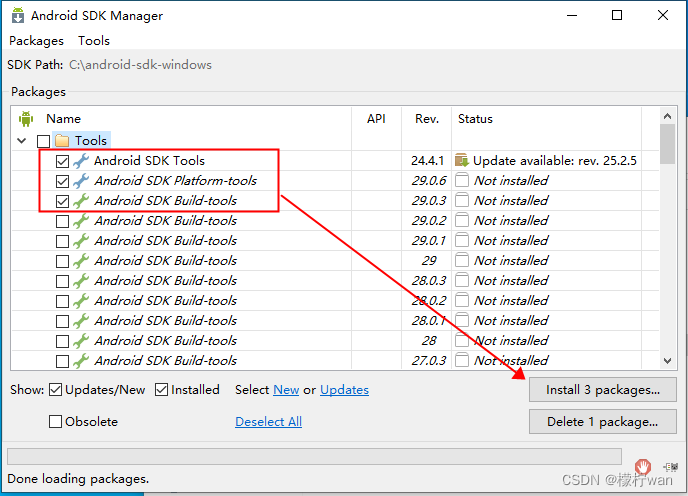Screen dimensions: 688x496
Task: Uncheck the Android SDK Tools checkbox
Action: coord(63,161)
